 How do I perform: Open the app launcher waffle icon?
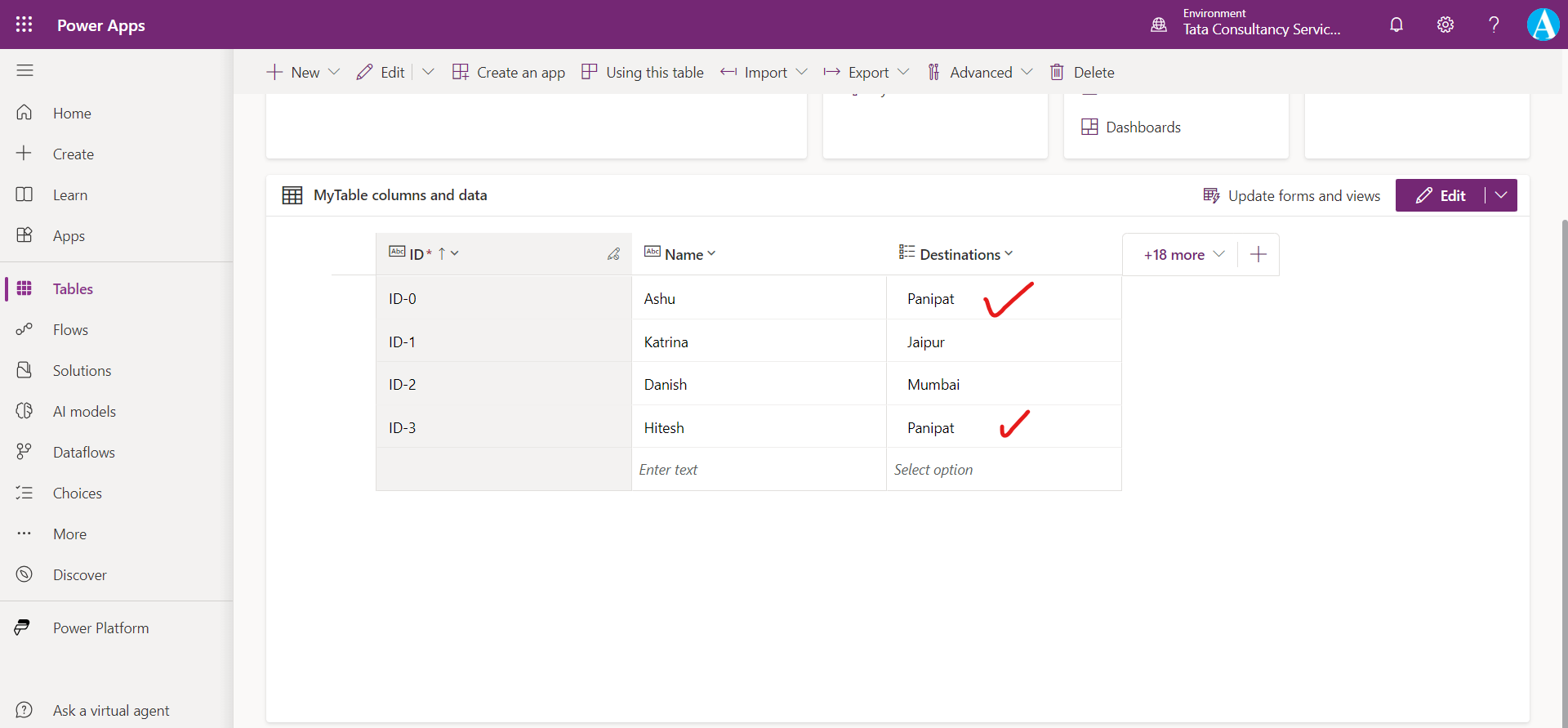[x=24, y=25]
